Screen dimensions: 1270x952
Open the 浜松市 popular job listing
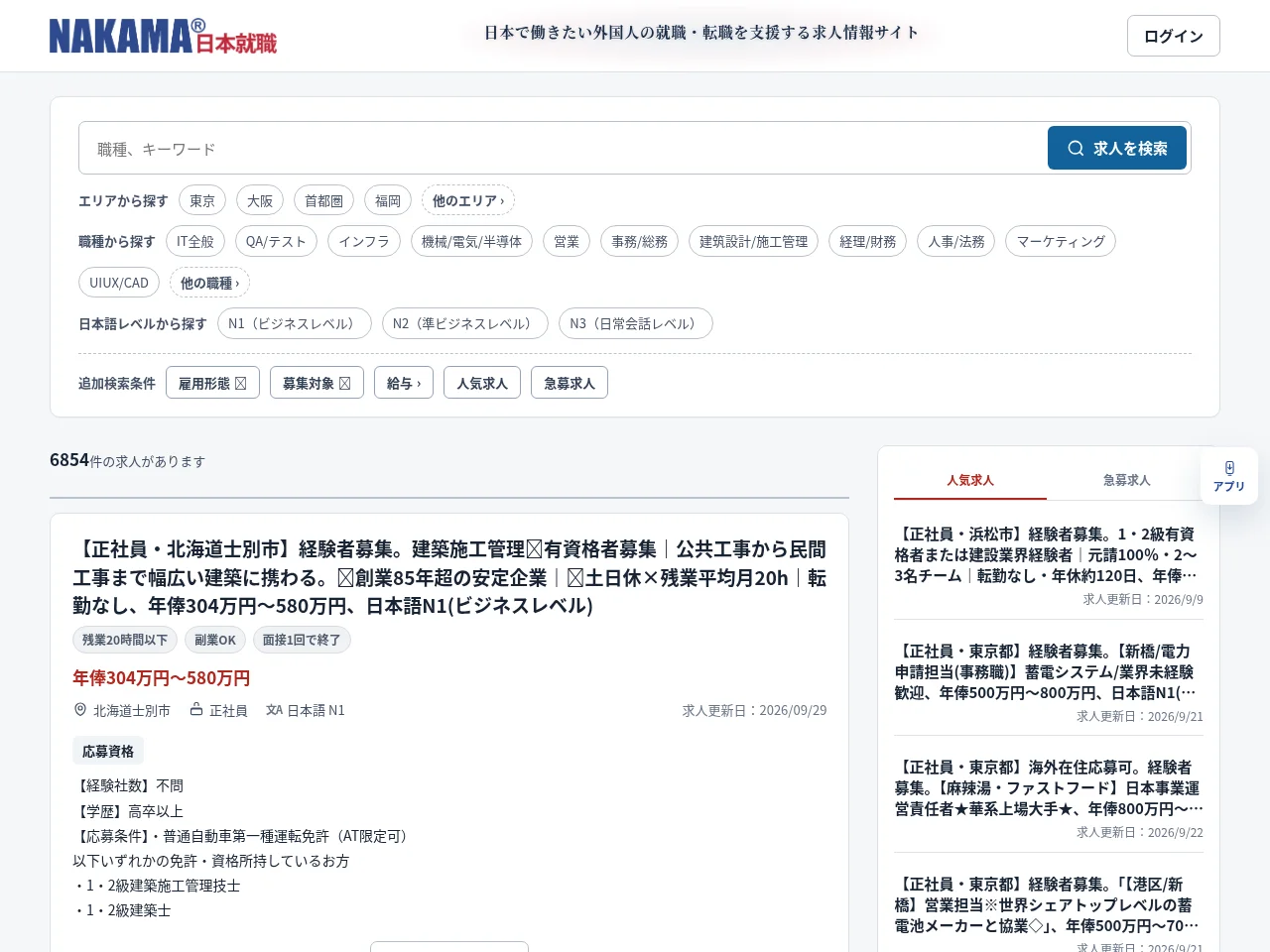point(1049,554)
